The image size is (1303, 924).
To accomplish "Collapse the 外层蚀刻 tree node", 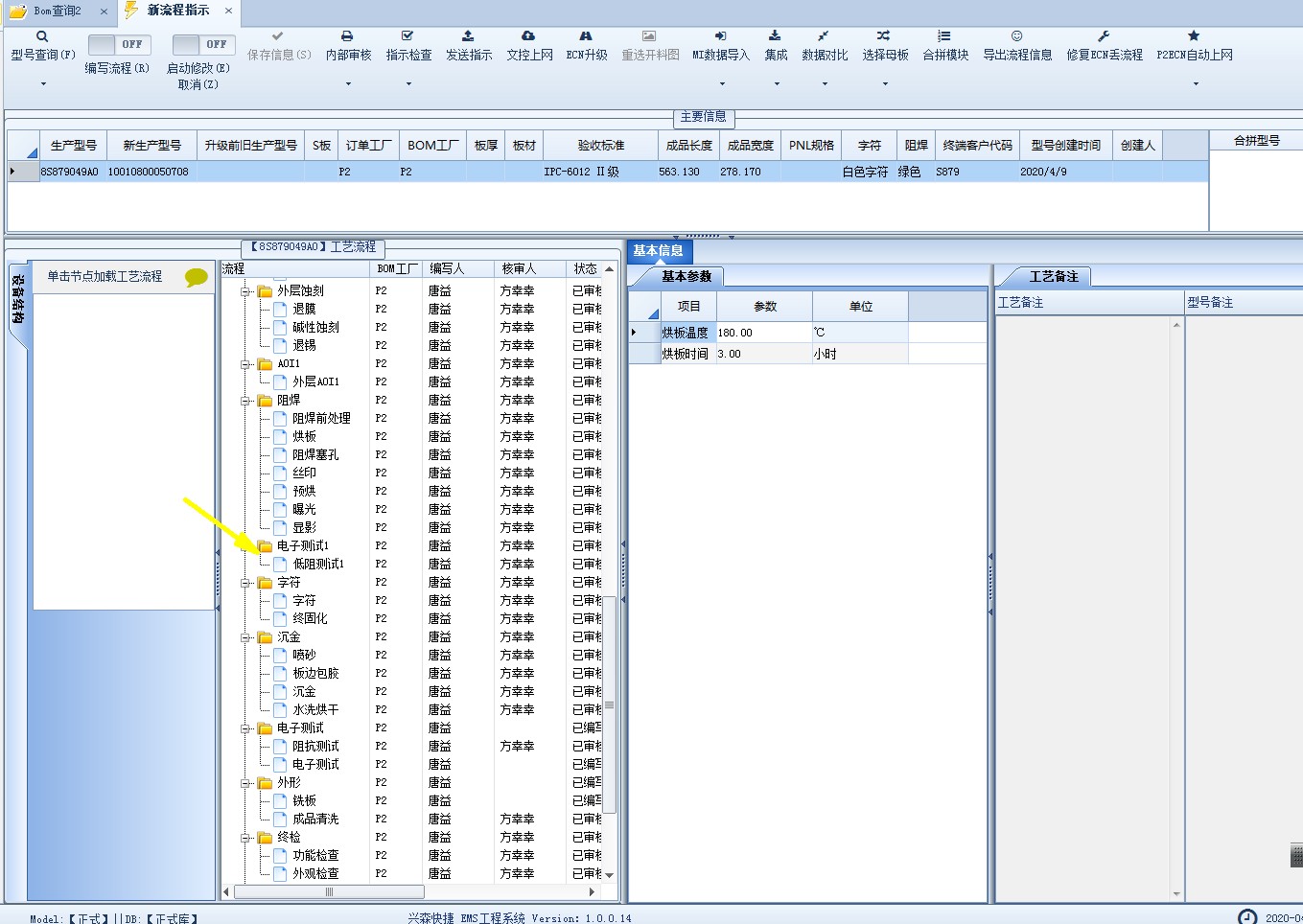I will coord(245,290).
